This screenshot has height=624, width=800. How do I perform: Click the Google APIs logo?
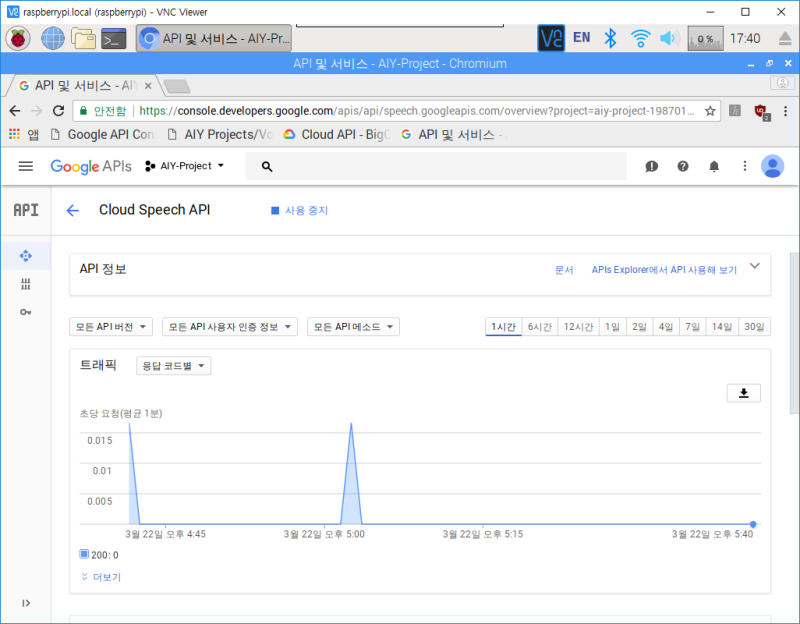pos(91,166)
